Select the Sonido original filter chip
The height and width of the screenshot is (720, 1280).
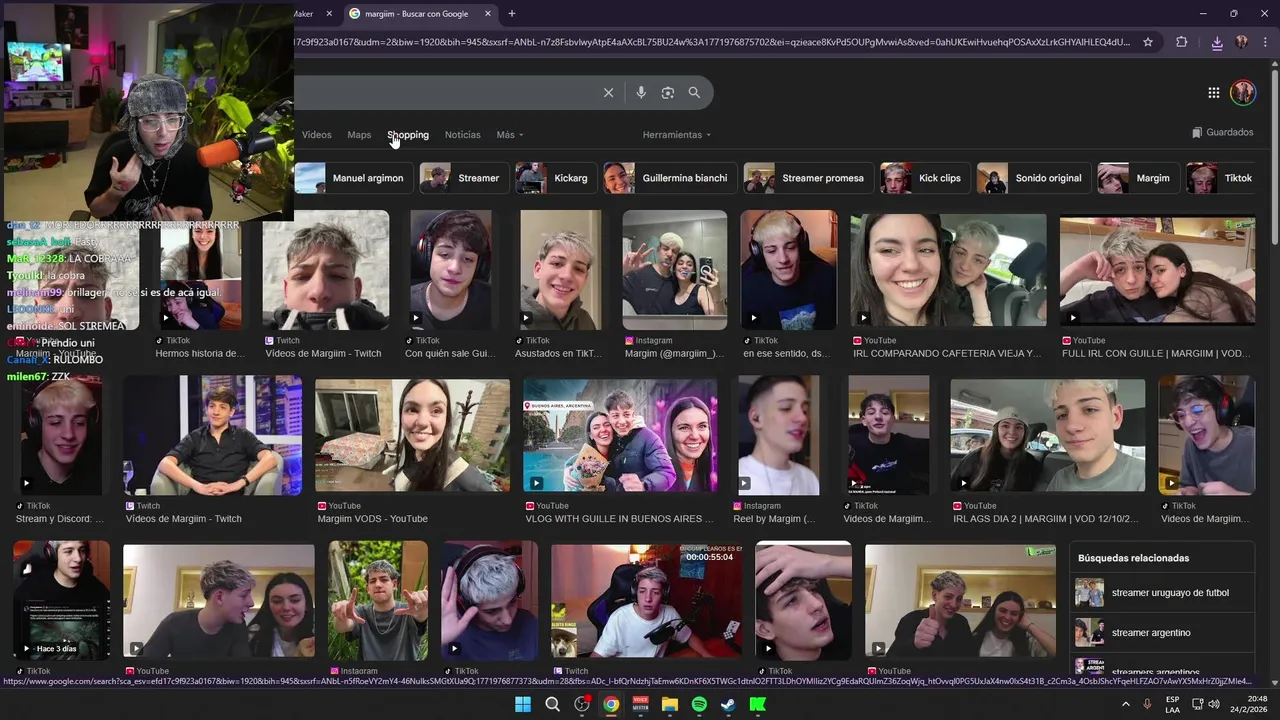[x=1034, y=178]
